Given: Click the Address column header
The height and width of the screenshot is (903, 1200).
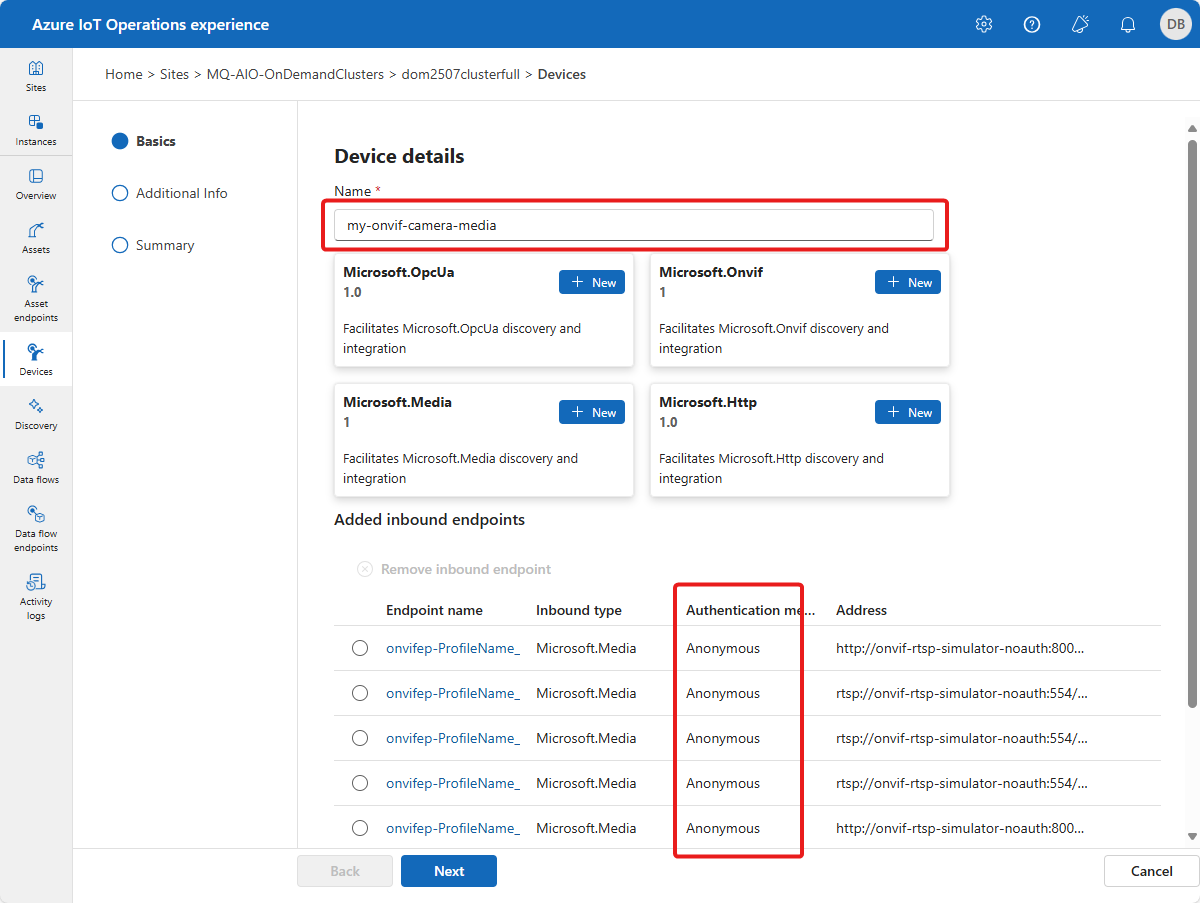Looking at the screenshot, I should (x=861, y=610).
